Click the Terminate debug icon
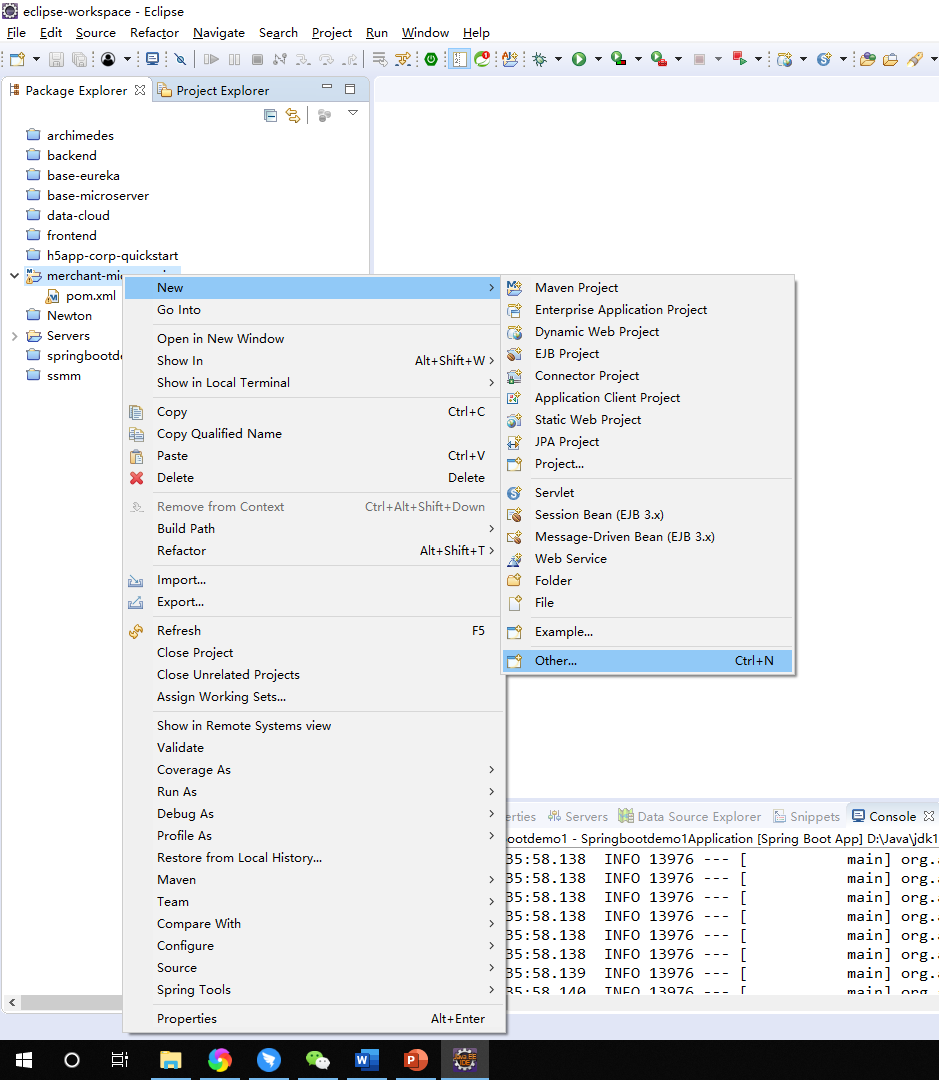 pos(257,59)
